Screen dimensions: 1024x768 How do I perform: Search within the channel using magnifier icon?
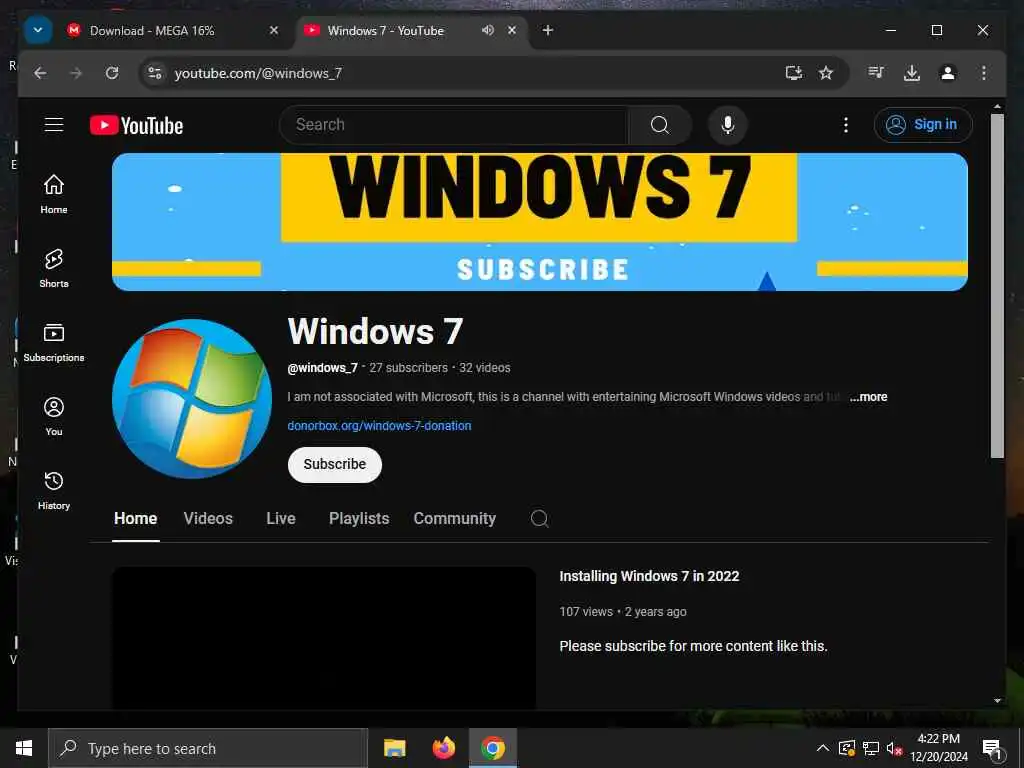(539, 519)
